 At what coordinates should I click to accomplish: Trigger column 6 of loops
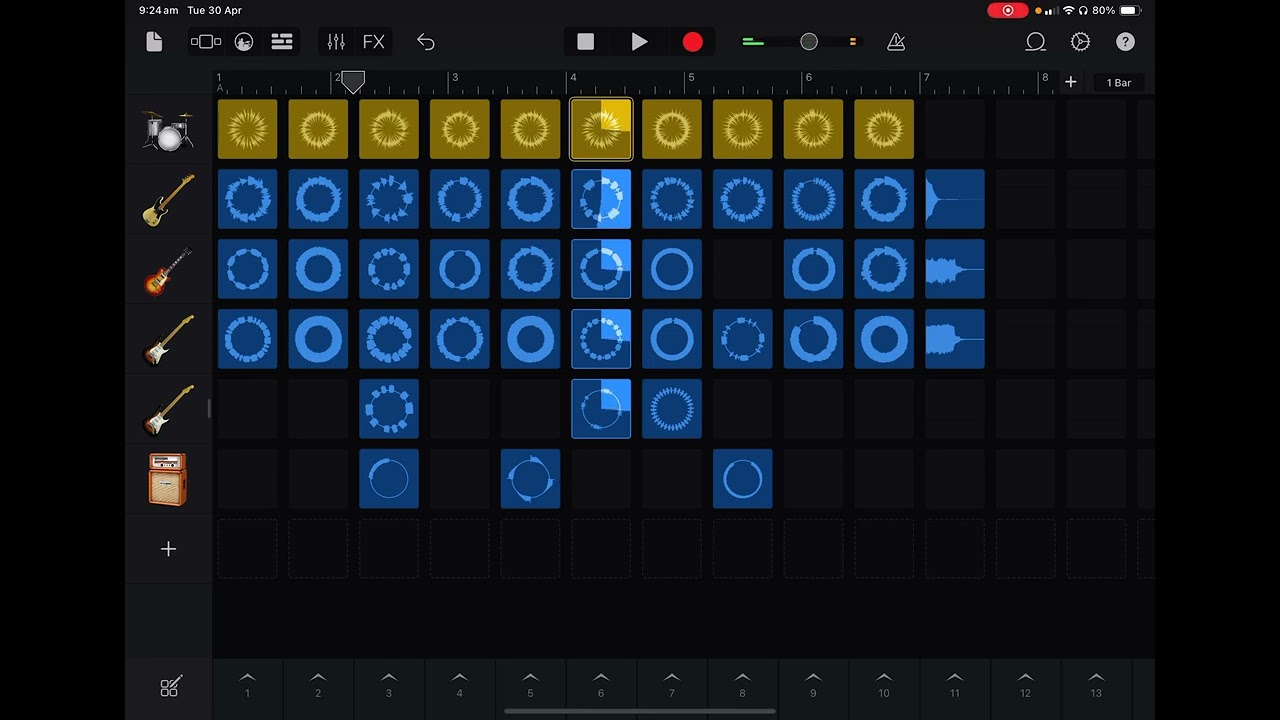coord(601,684)
